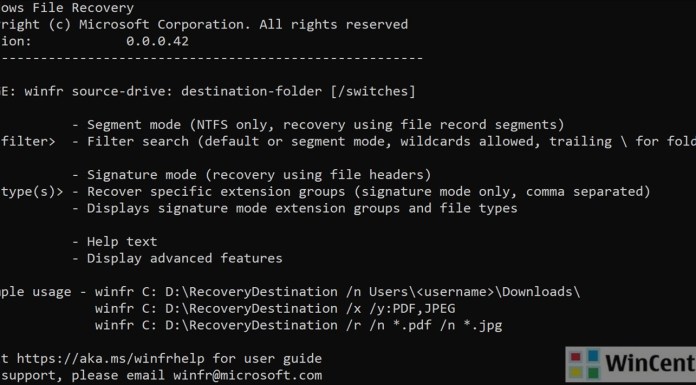Click the Segment mode description line

click(318, 125)
